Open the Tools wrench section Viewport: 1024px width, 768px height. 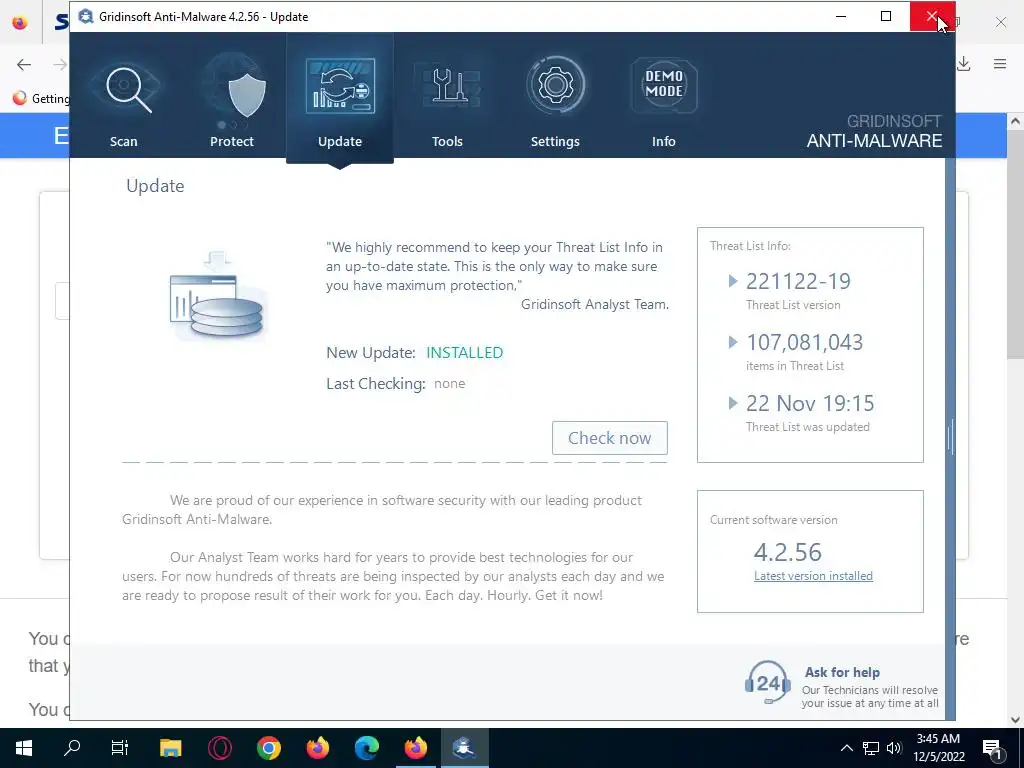447,98
